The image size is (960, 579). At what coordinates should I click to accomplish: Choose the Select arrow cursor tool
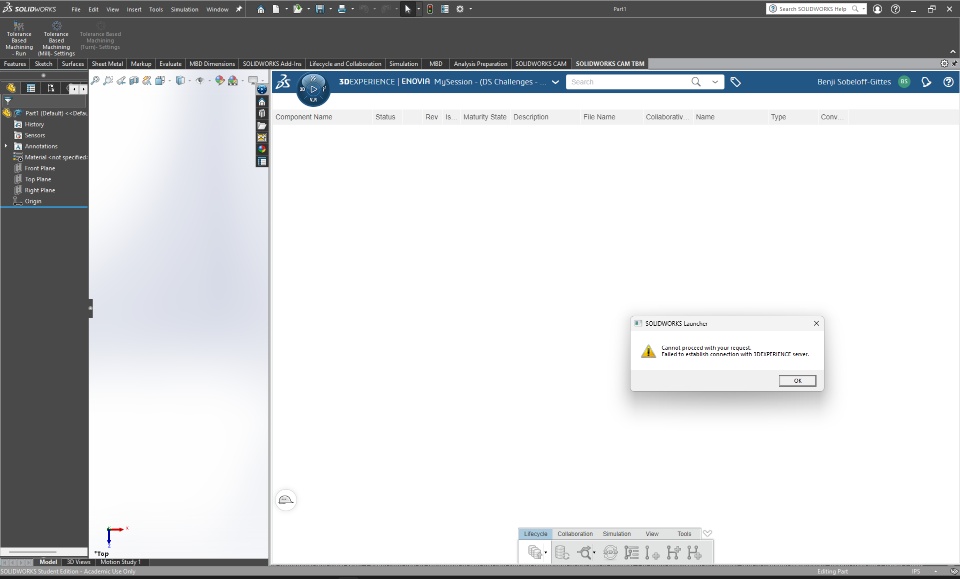tap(408, 9)
